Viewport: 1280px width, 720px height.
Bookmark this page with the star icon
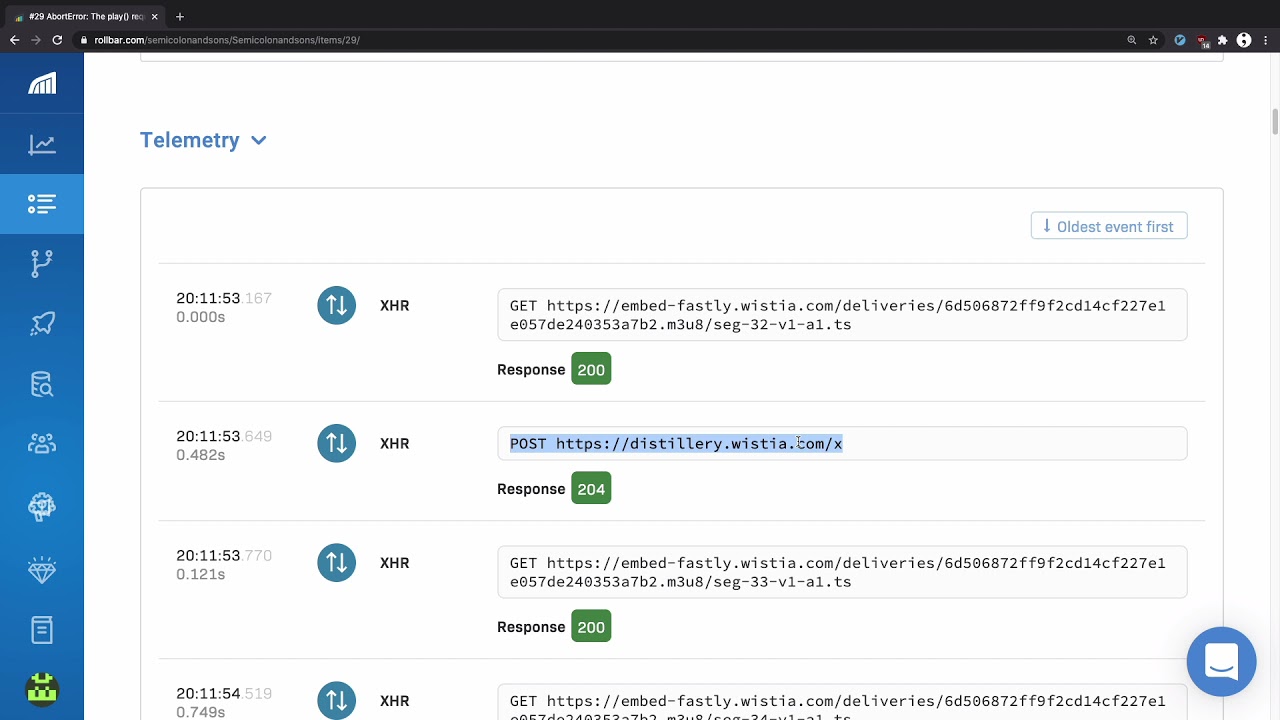click(x=1153, y=40)
